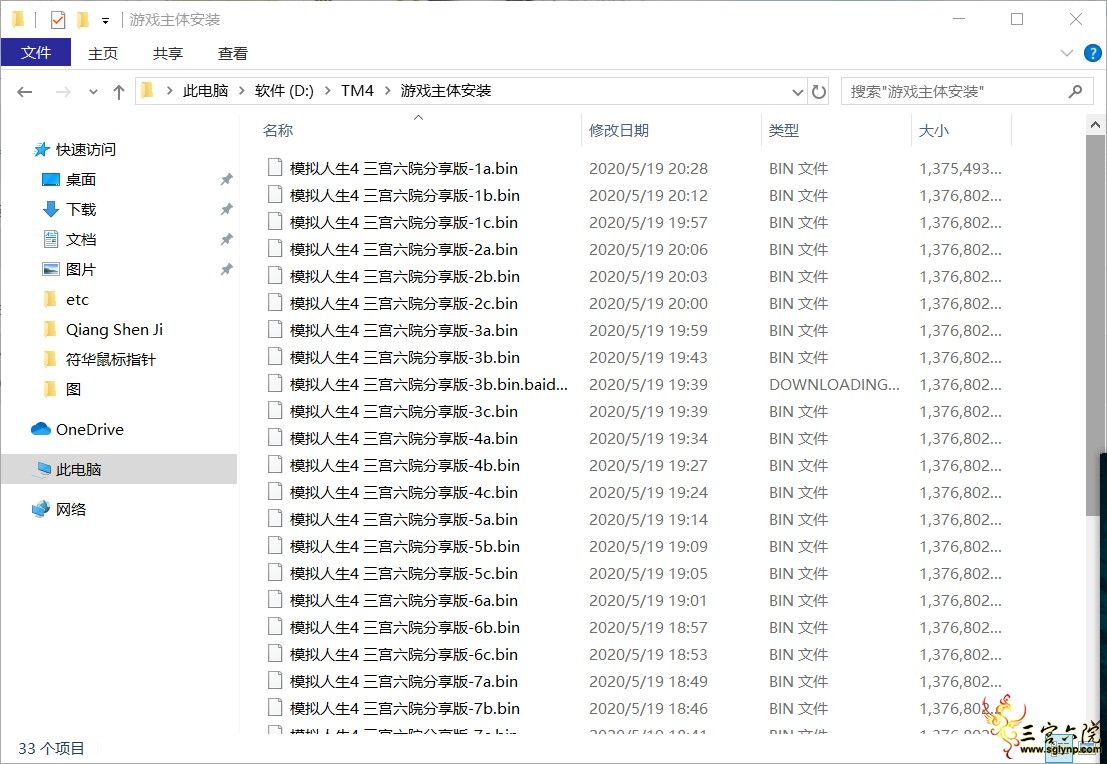Open the etc folder in navigation pane
This screenshot has height=764, width=1107.
point(77,299)
